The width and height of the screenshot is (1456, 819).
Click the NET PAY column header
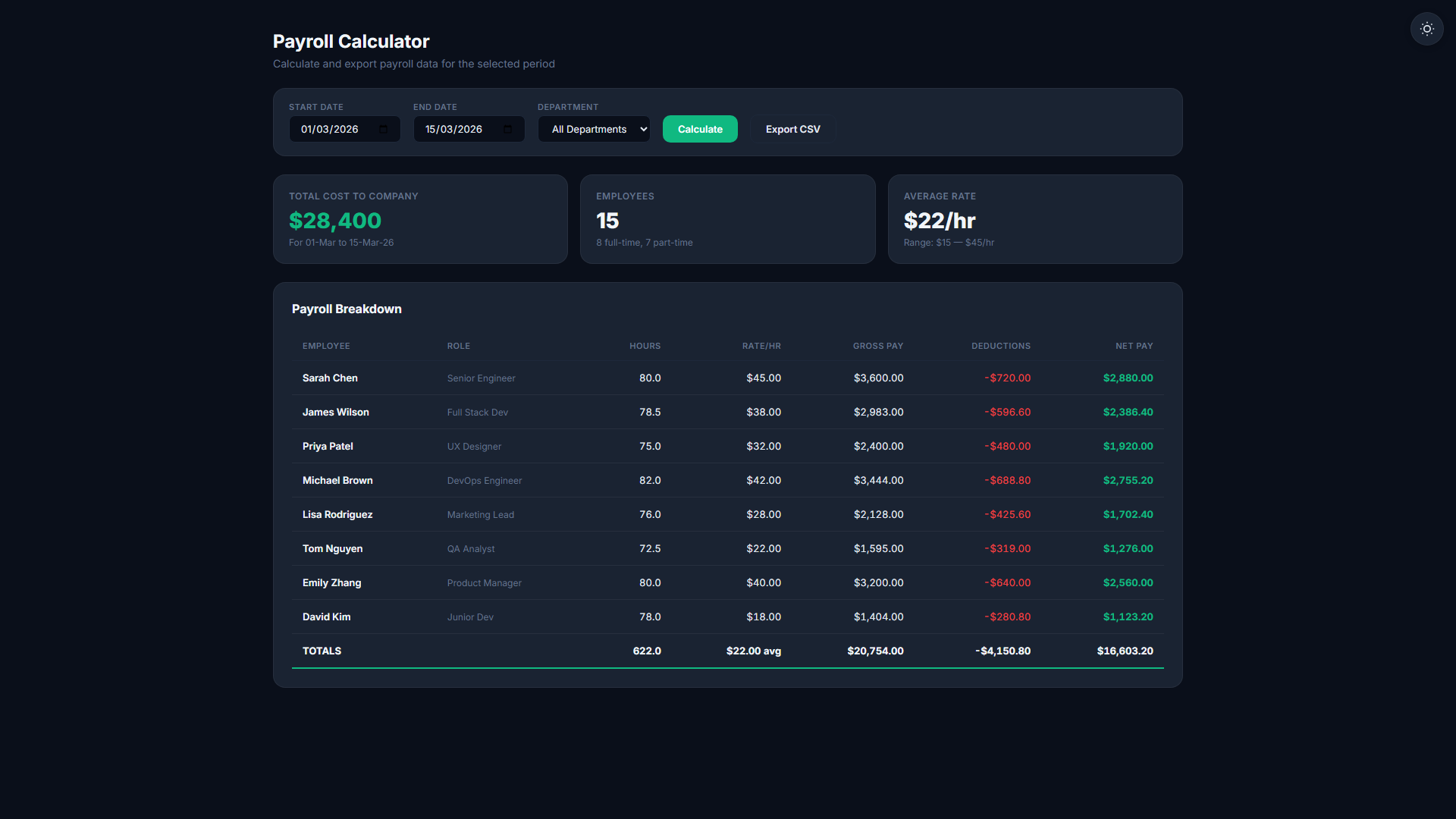[x=1134, y=346]
